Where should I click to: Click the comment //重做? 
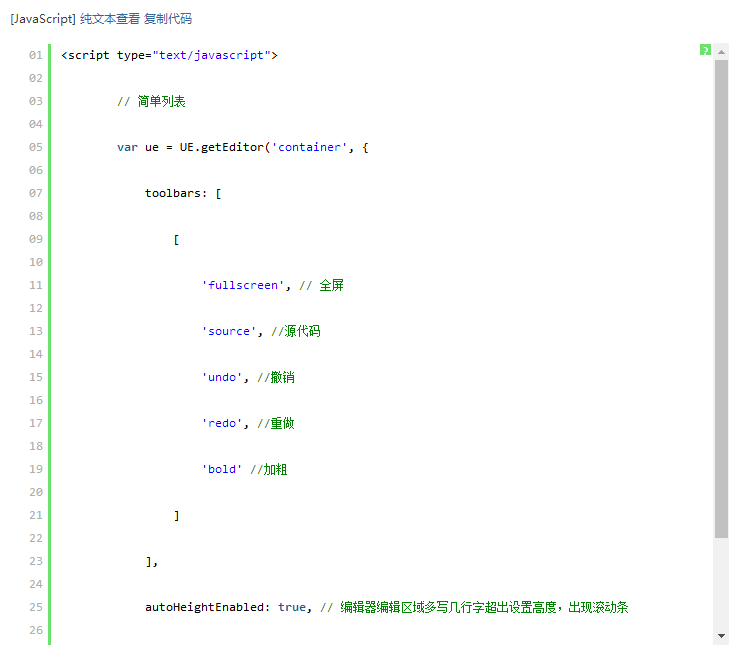click(276, 423)
